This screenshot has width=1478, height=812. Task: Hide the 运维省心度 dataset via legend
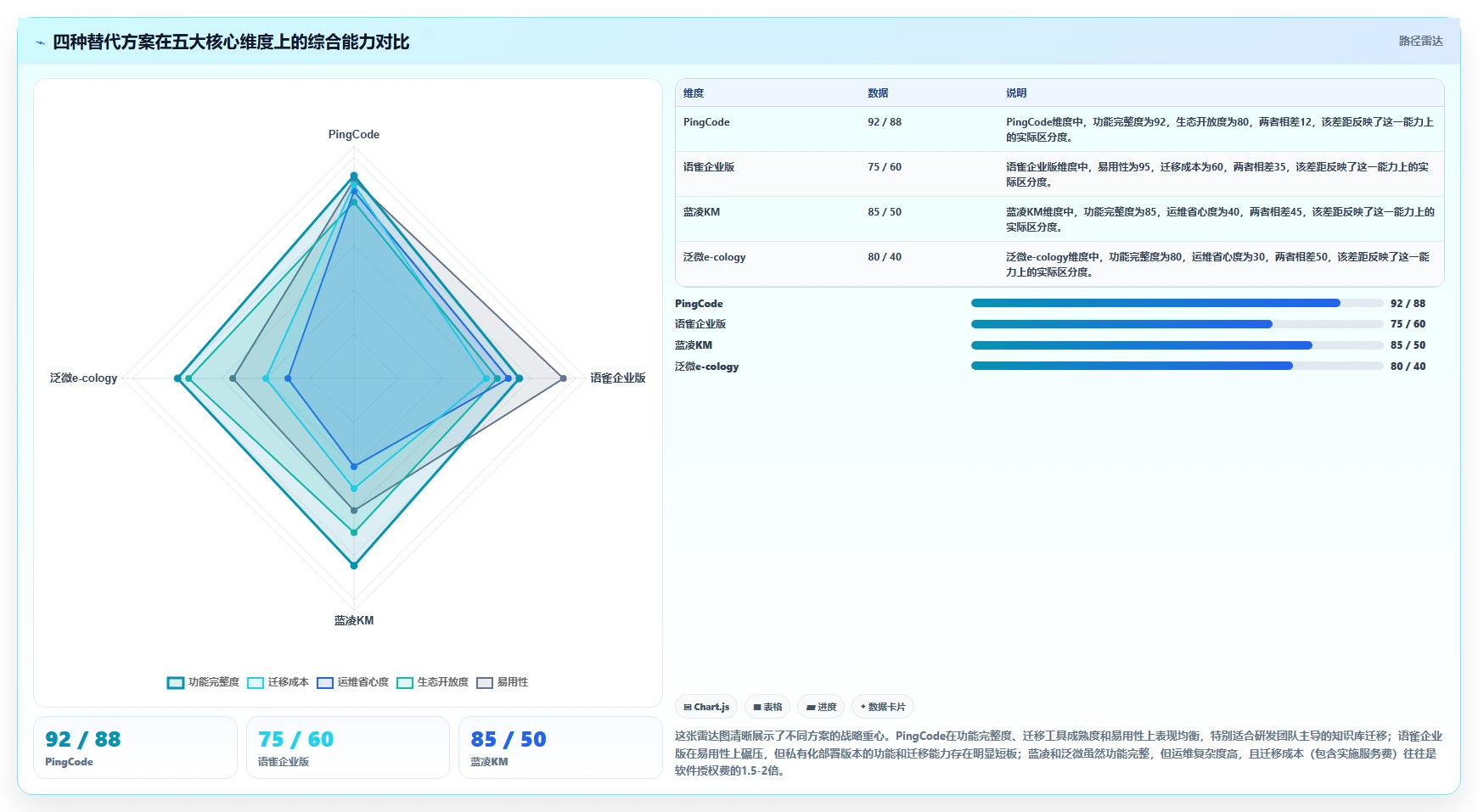pos(353,682)
